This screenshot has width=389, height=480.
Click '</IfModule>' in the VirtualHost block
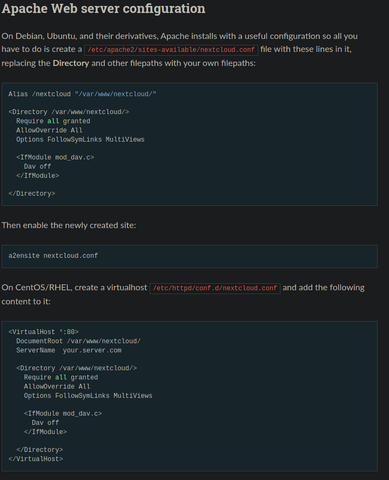[x=45, y=432]
